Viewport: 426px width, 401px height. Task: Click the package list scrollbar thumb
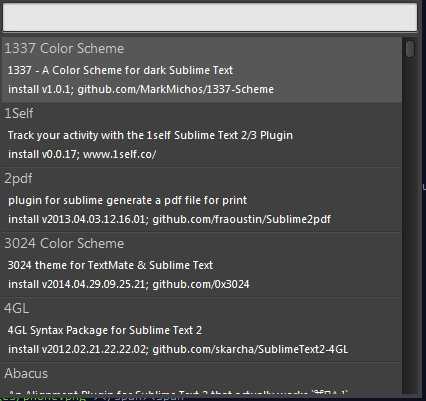click(410, 49)
